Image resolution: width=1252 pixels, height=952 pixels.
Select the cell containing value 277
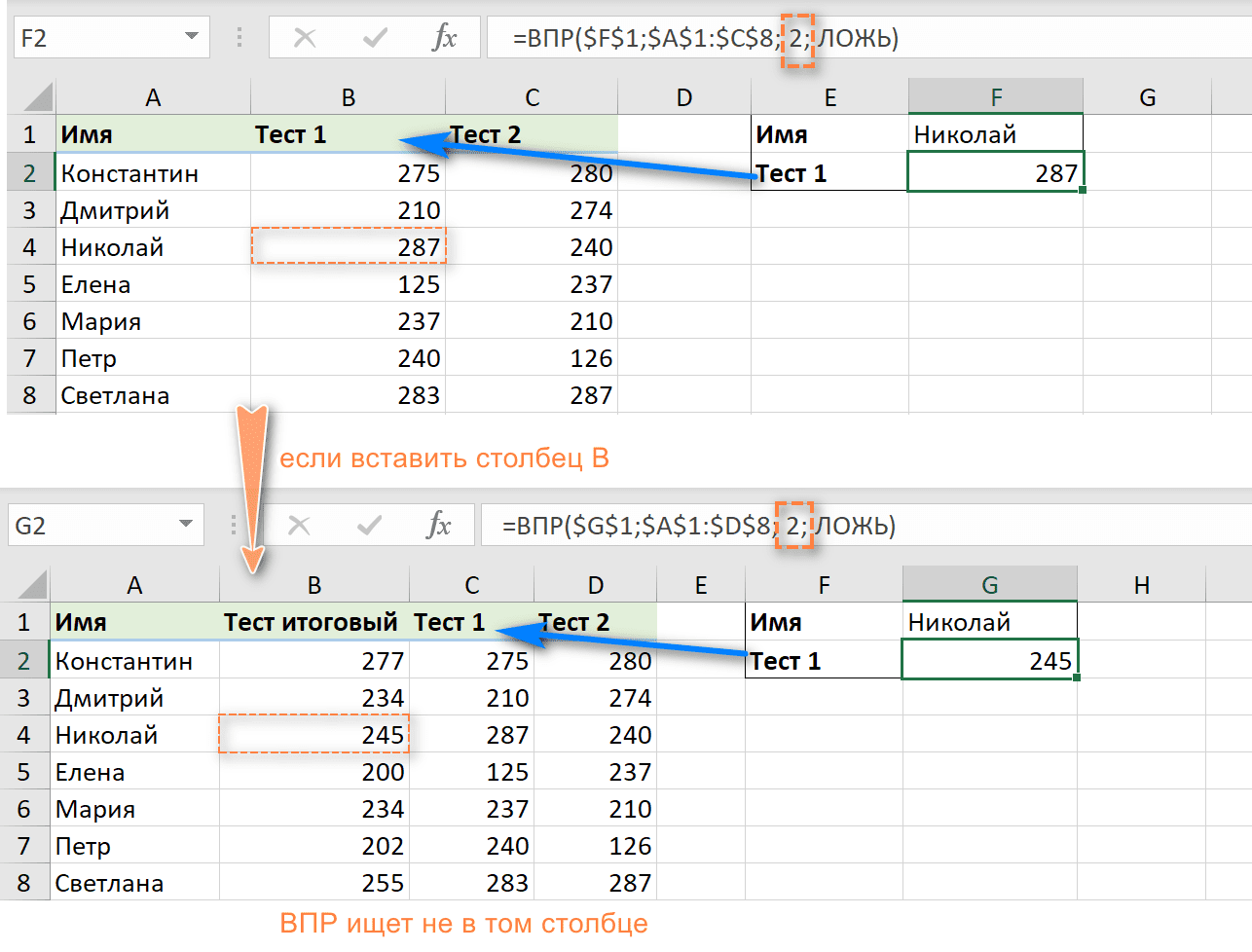coord(313,661)
